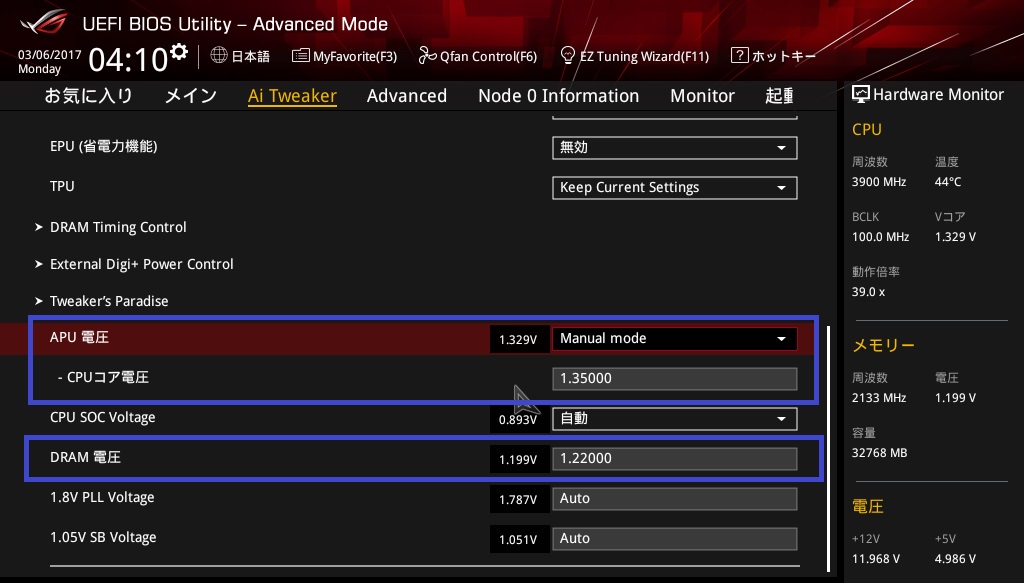1024x583 pixels.
Task: Open MyFavorite(F3)
Action: 355,56
